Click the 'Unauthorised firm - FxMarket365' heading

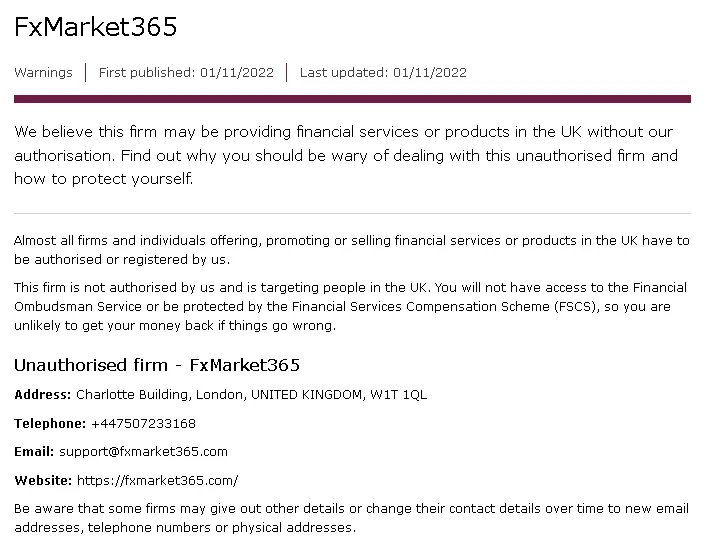click(x=157, y=365)
